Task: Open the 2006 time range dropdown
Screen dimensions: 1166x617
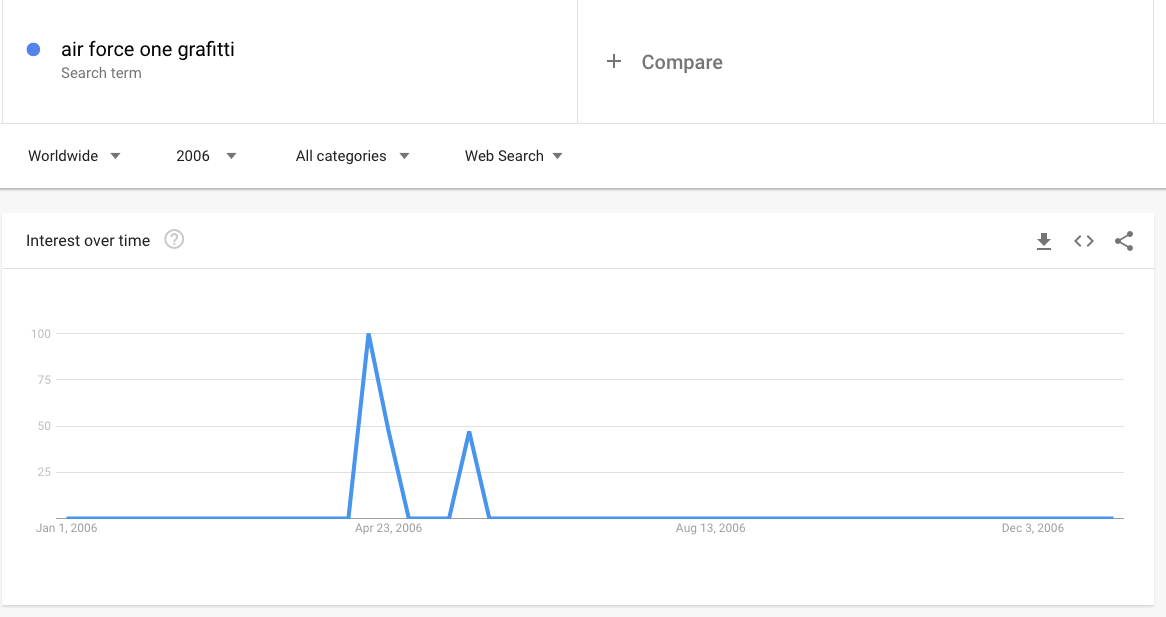Action: click(206, 156)
